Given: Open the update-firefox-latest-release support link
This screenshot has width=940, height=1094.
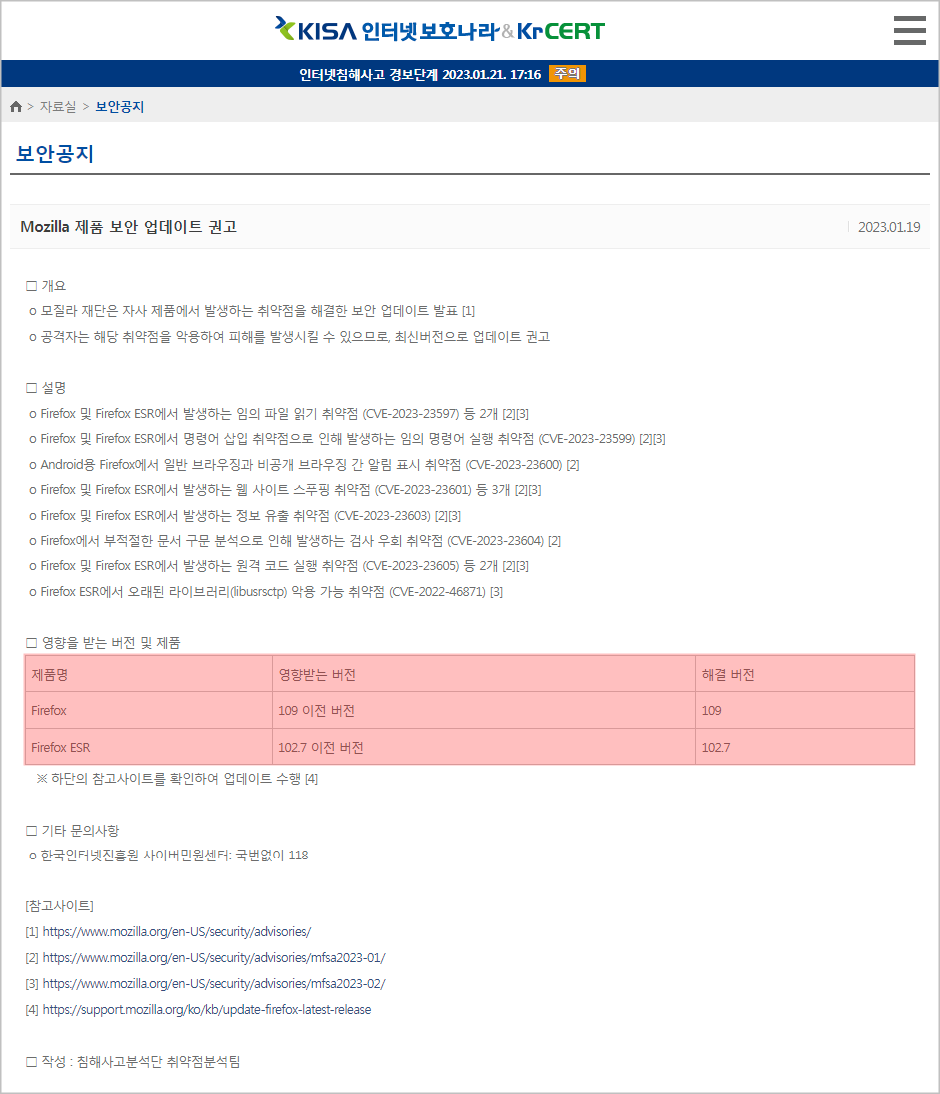Looking at the screenshot, I should tap(207, 1010).
